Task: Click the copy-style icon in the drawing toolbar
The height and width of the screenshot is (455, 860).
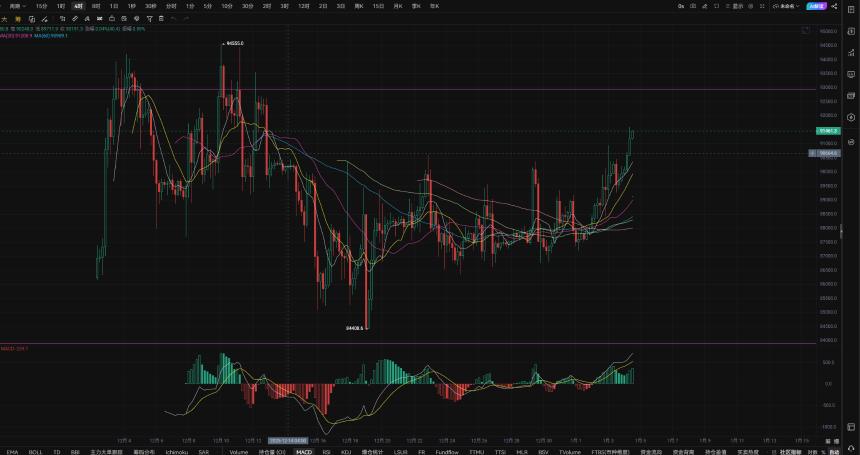Action: [x=32, y=19]
